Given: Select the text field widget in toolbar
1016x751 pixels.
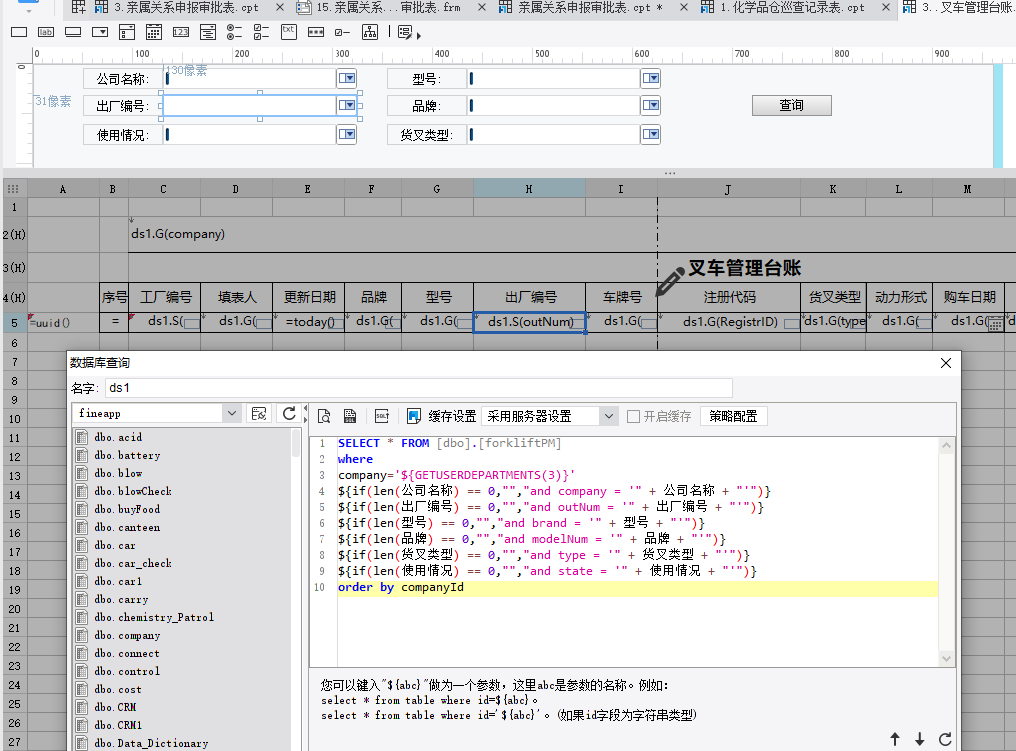Looking at the screenshot, I should coord(19,32).
